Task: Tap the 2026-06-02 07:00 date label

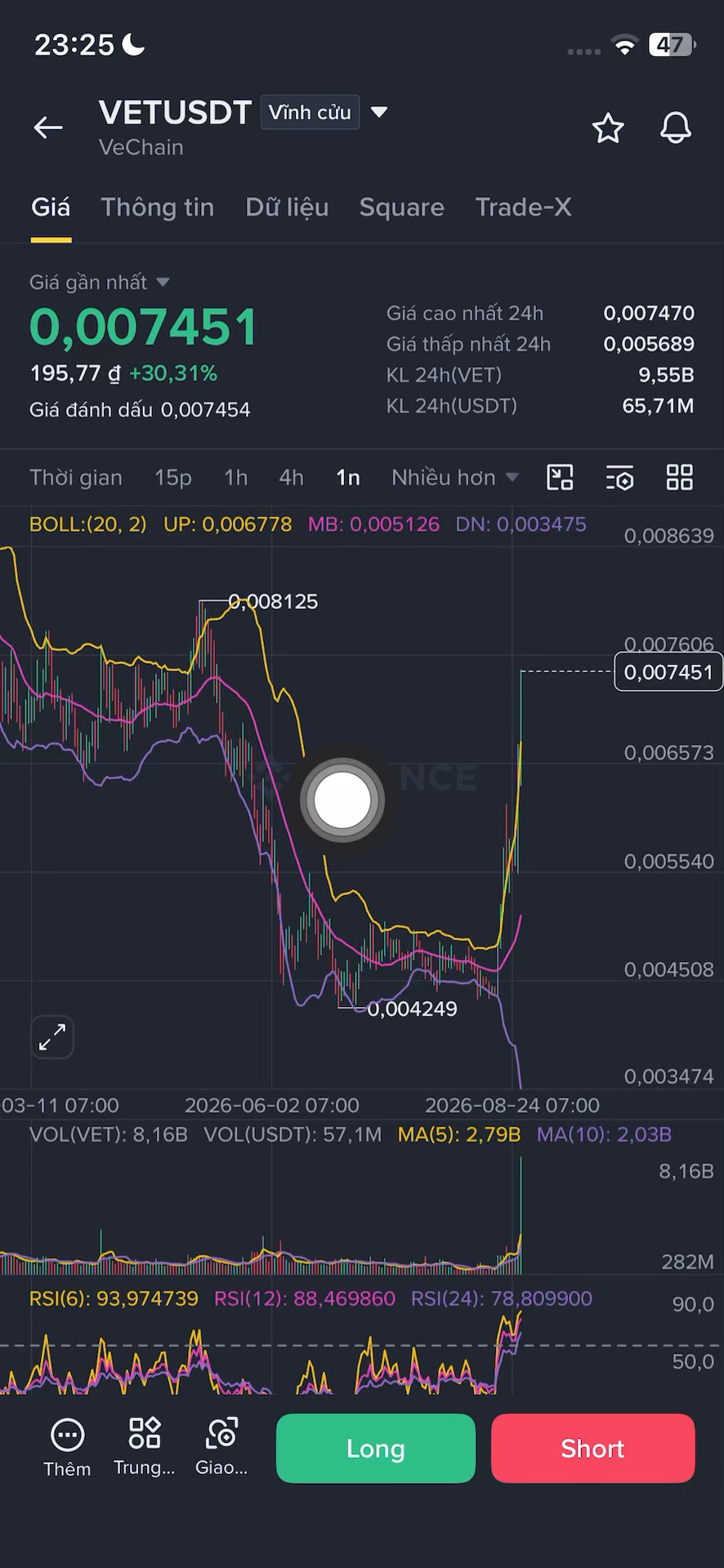Action: pos(272,1106)
